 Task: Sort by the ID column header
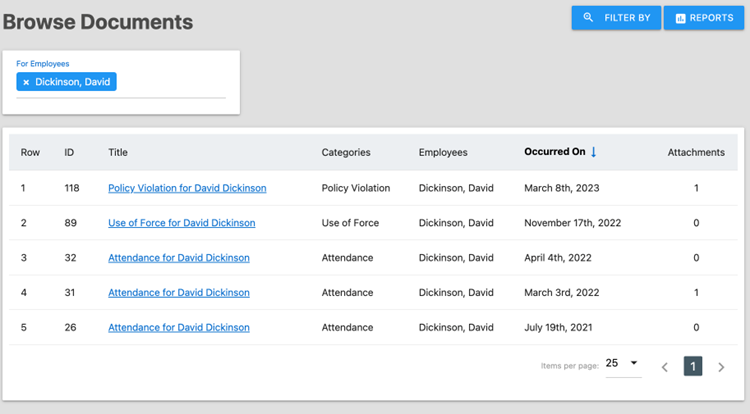click(69, 153)
